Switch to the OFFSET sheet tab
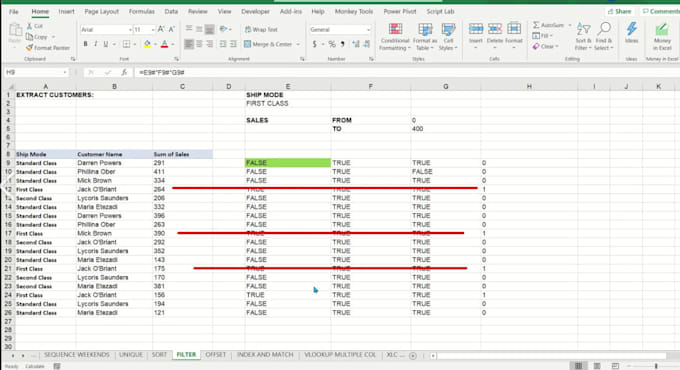This screenshot has width=680, height=370. coord(216,355)
